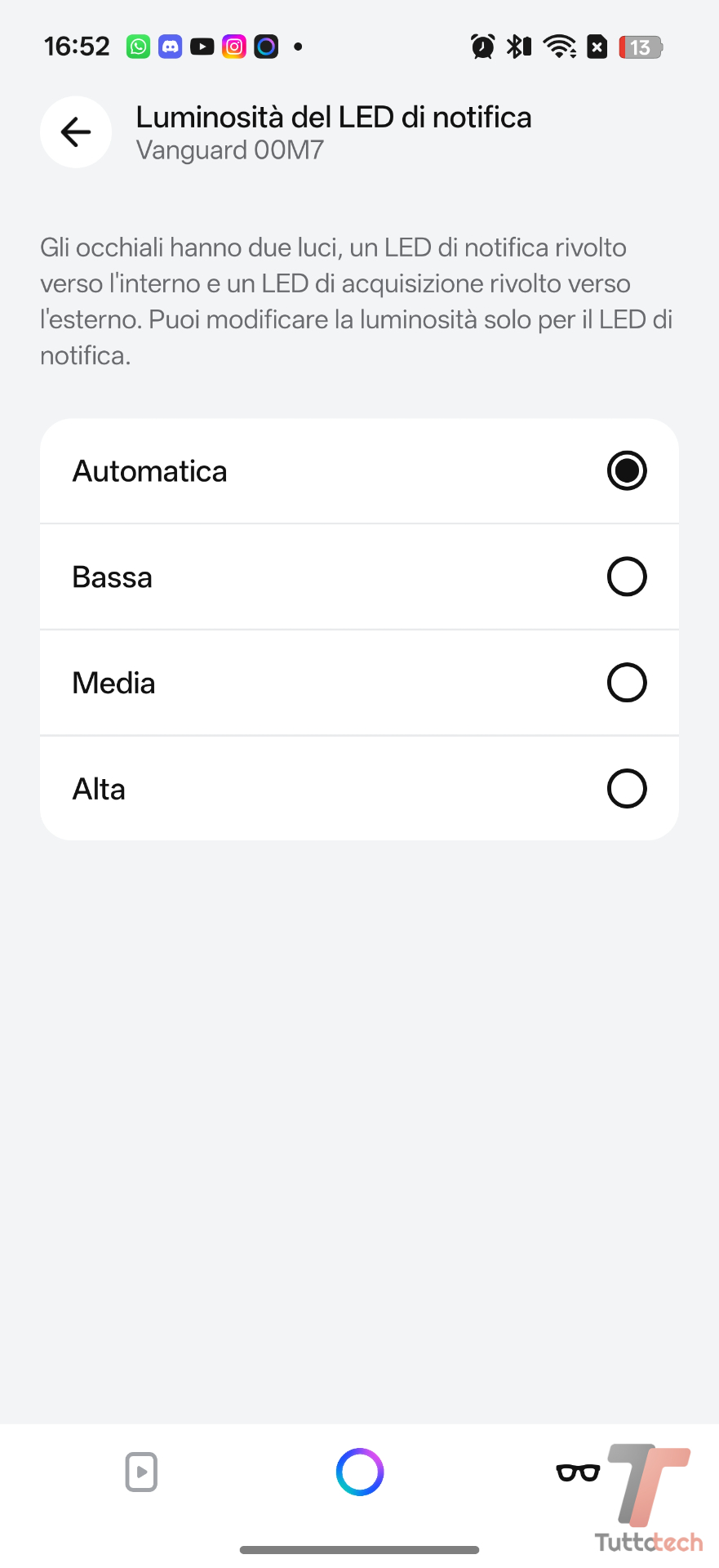
Task: Tap the Wi-Fi status icon
Action: [560, 47]
